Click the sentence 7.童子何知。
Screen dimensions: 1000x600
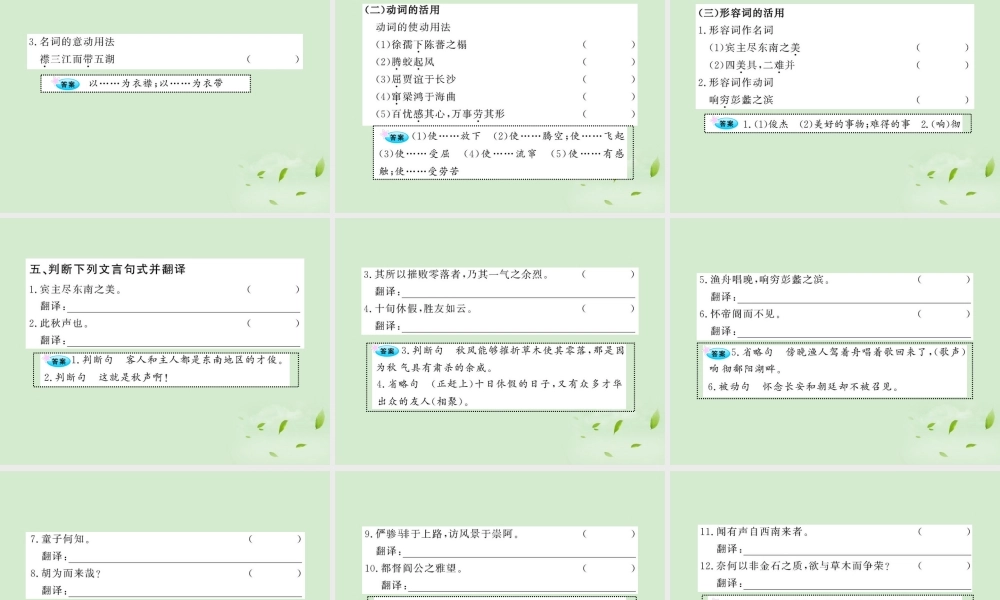[x=61, y=539]
